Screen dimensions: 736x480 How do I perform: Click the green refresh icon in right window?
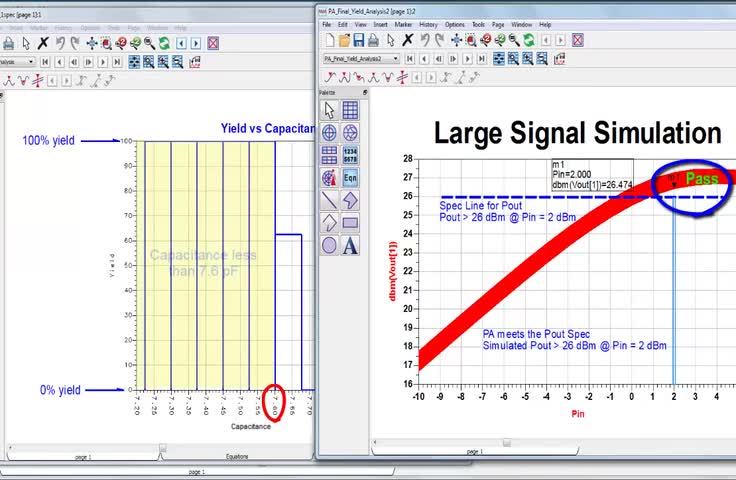click(529, 40)
